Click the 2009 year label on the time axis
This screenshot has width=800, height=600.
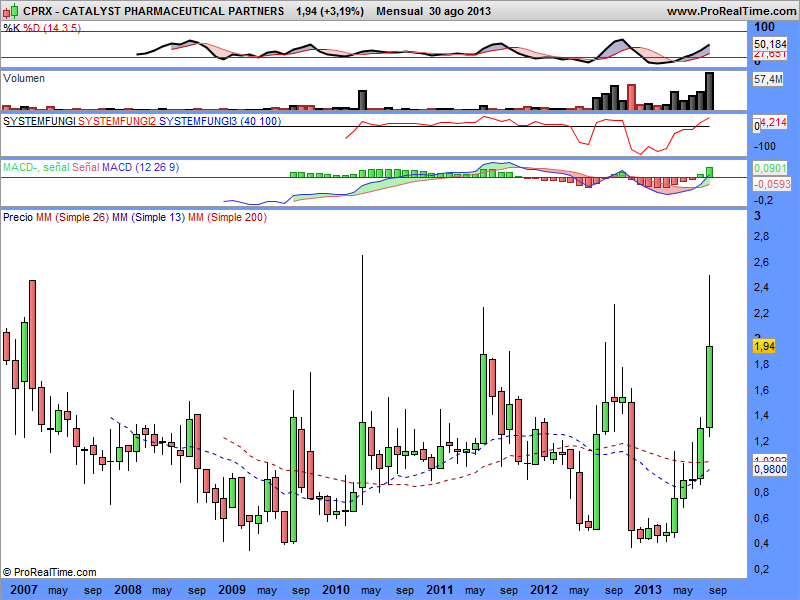232,590
